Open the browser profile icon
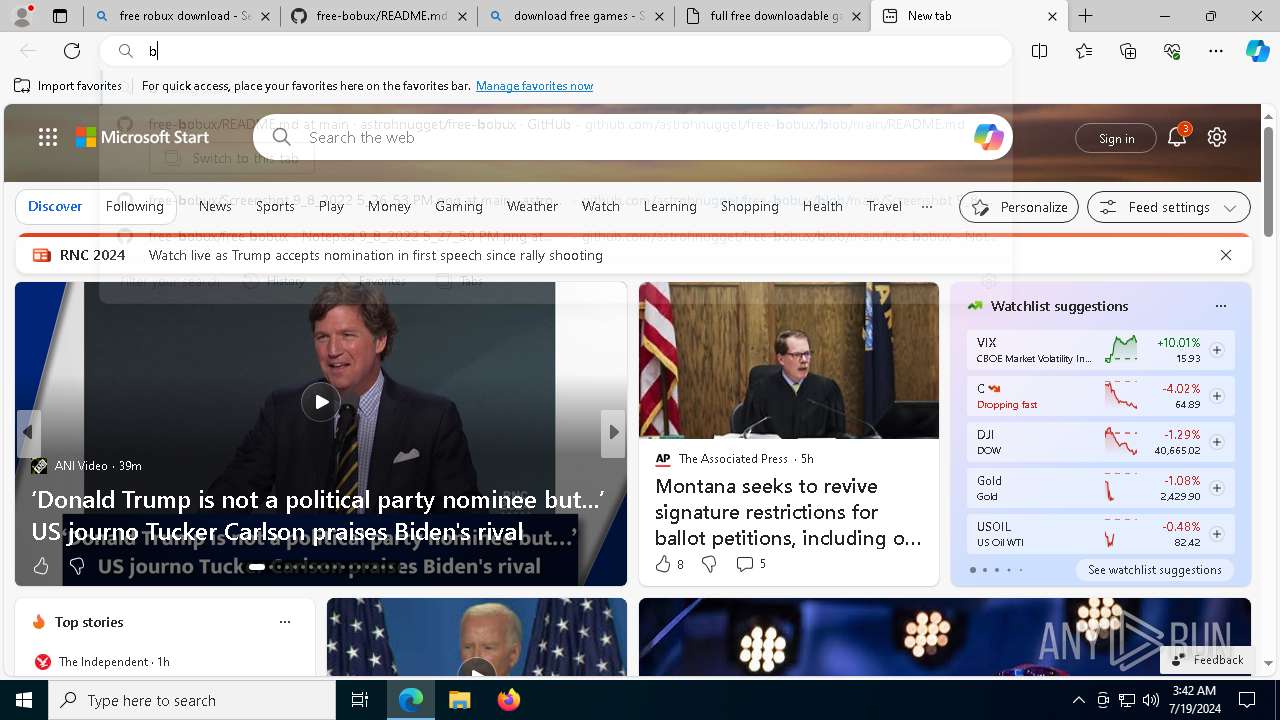Image resolution: width=1280 pixels, height=720 pixels. pos(22,16)
